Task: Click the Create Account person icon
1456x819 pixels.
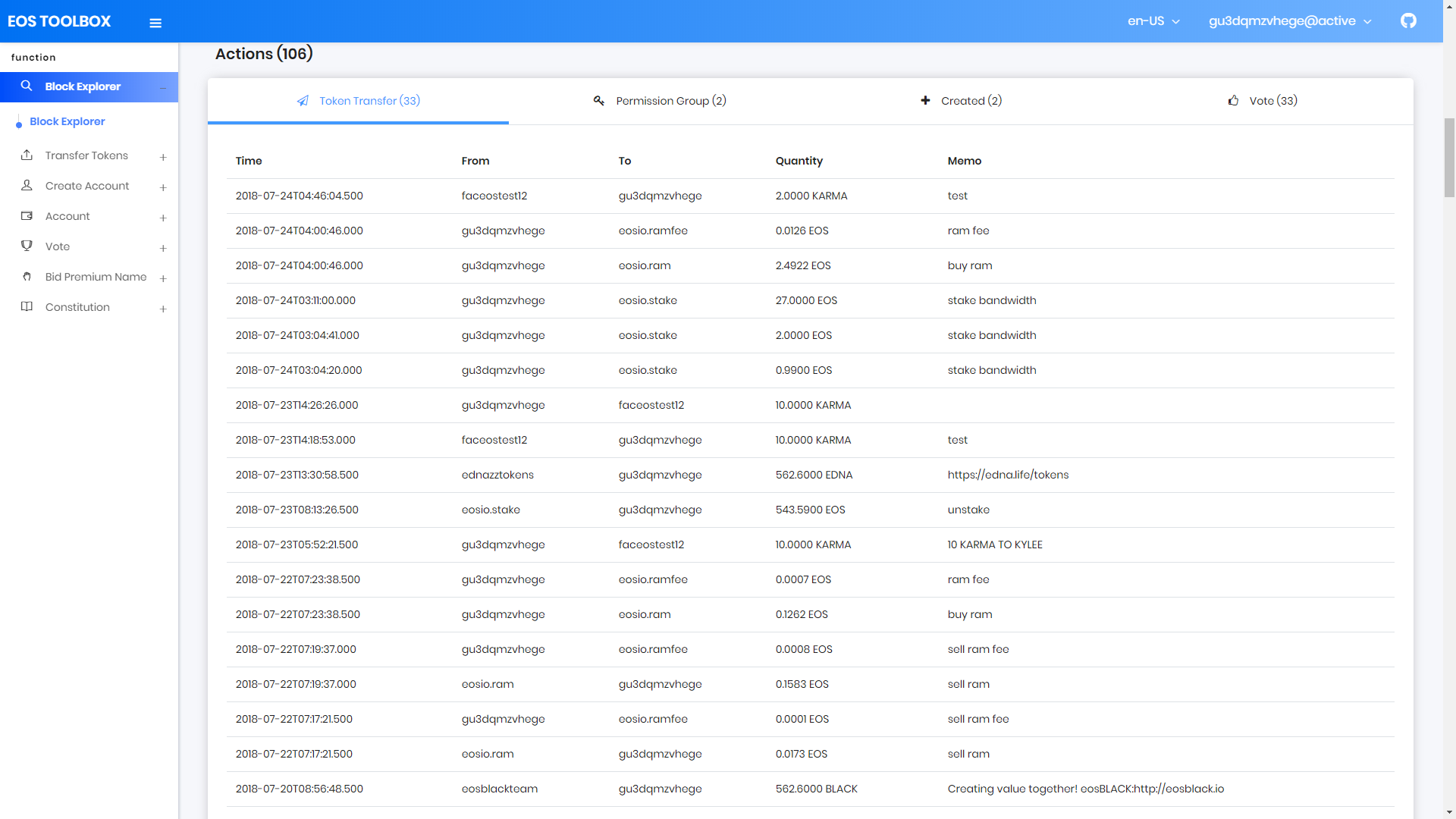Action: [27, 186]
